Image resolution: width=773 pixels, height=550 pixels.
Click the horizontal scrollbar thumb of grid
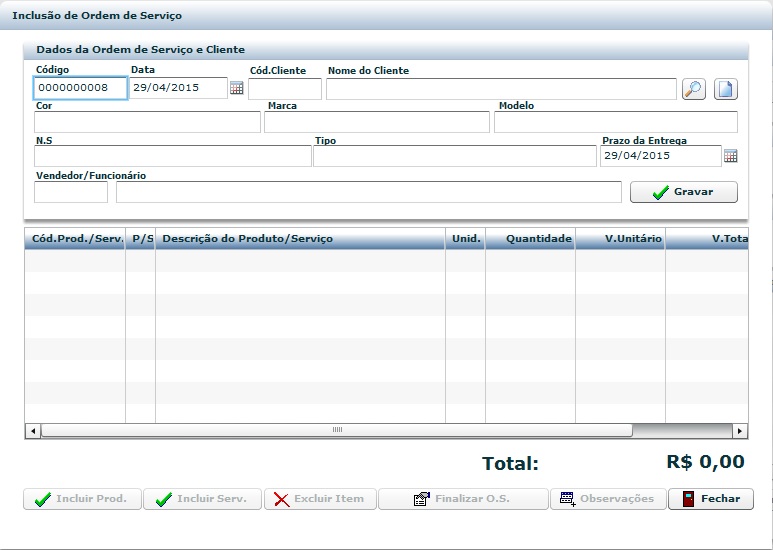point(336,430)
